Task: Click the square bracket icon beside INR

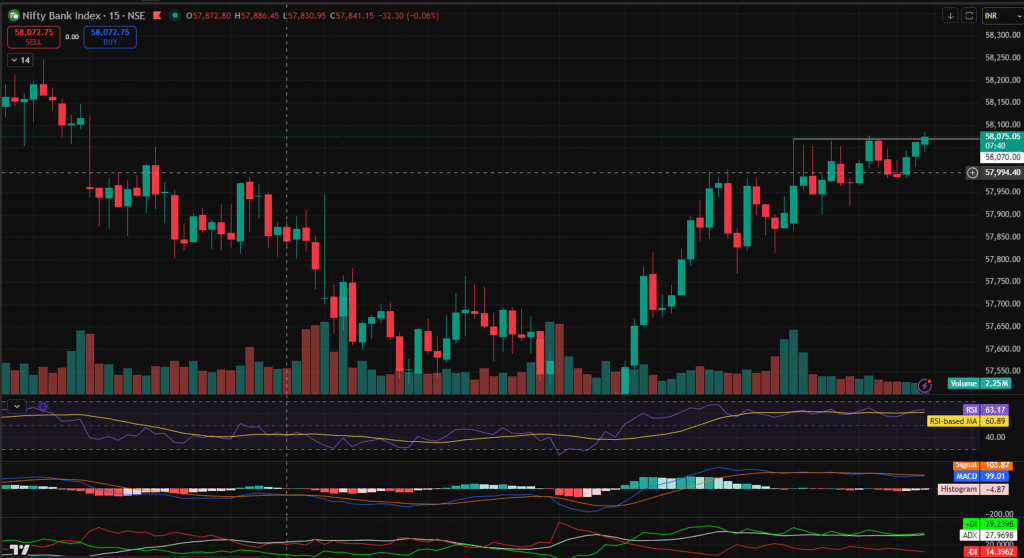Action: click(x=969, y=15)
